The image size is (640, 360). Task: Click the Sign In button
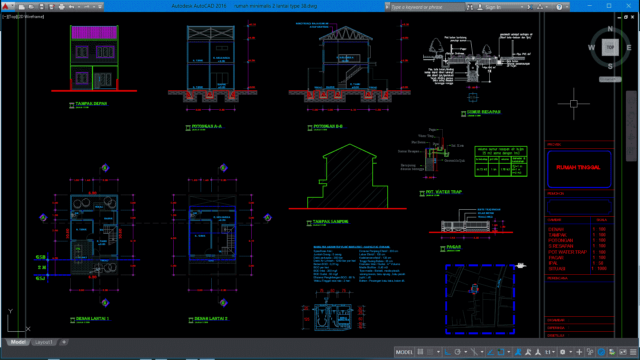coord(489,7)
